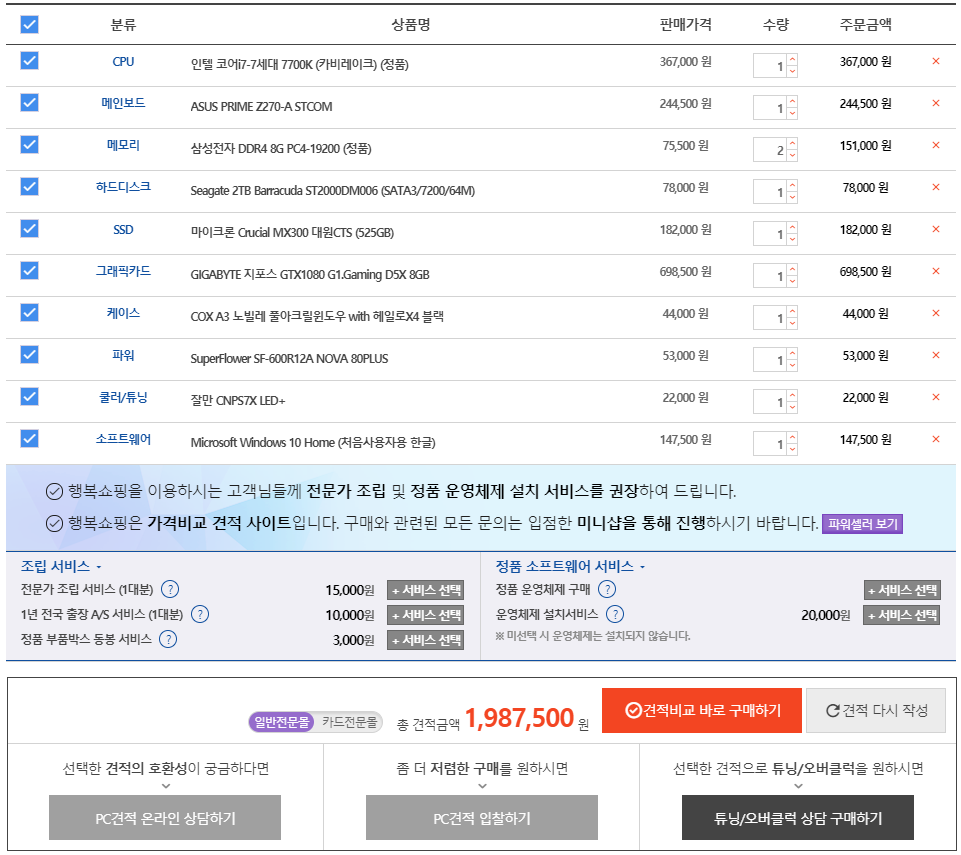Decrease 메모리 quantity with down arrow
Viewport: 961px width, 855px height.
792,155
